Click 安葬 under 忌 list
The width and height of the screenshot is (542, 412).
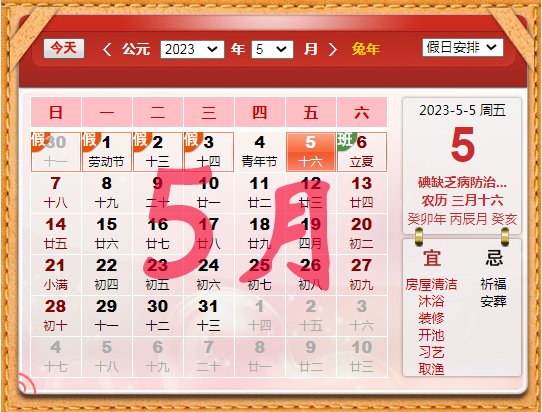coord(493,301)
